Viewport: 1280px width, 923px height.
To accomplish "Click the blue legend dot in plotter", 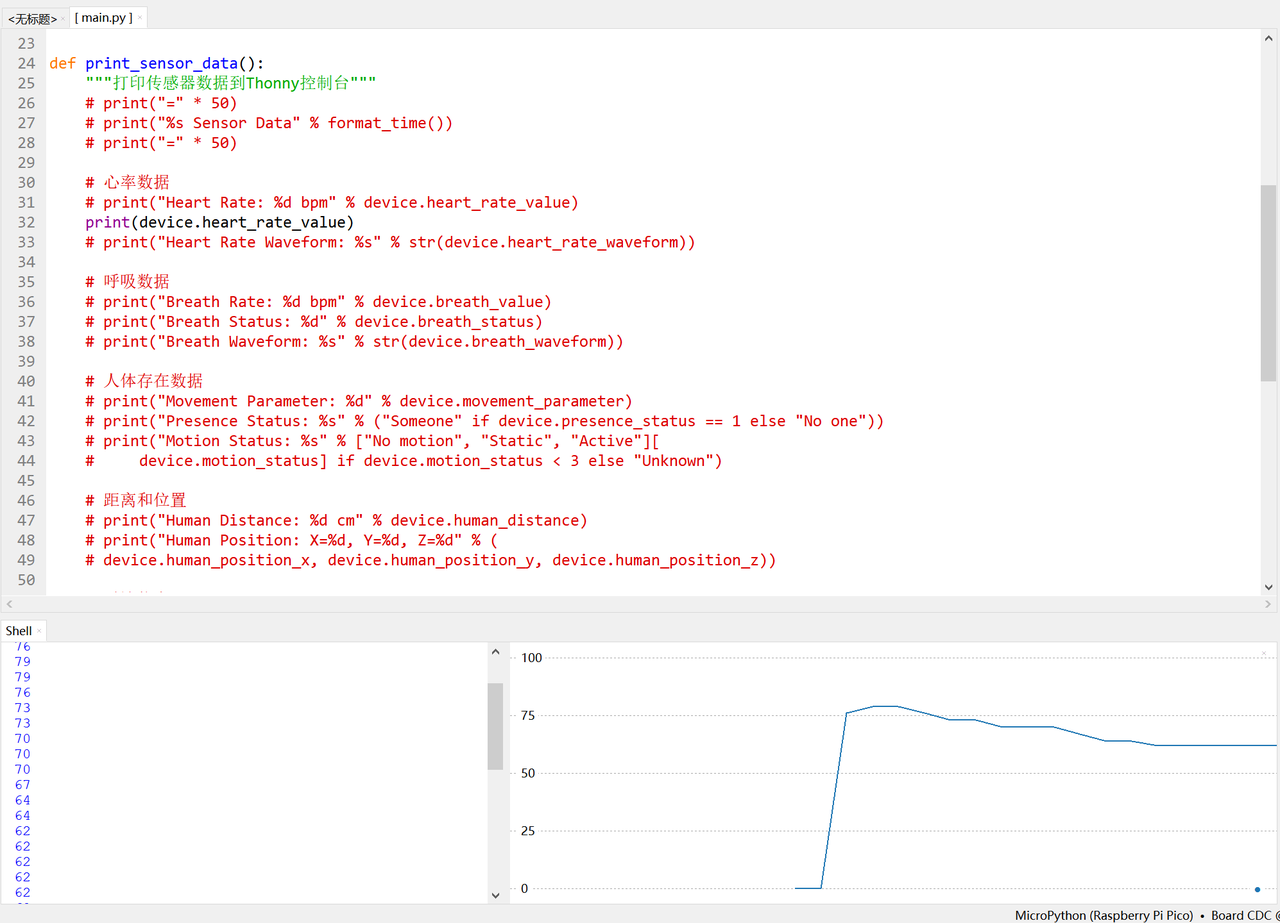I will pos(1257,889).
